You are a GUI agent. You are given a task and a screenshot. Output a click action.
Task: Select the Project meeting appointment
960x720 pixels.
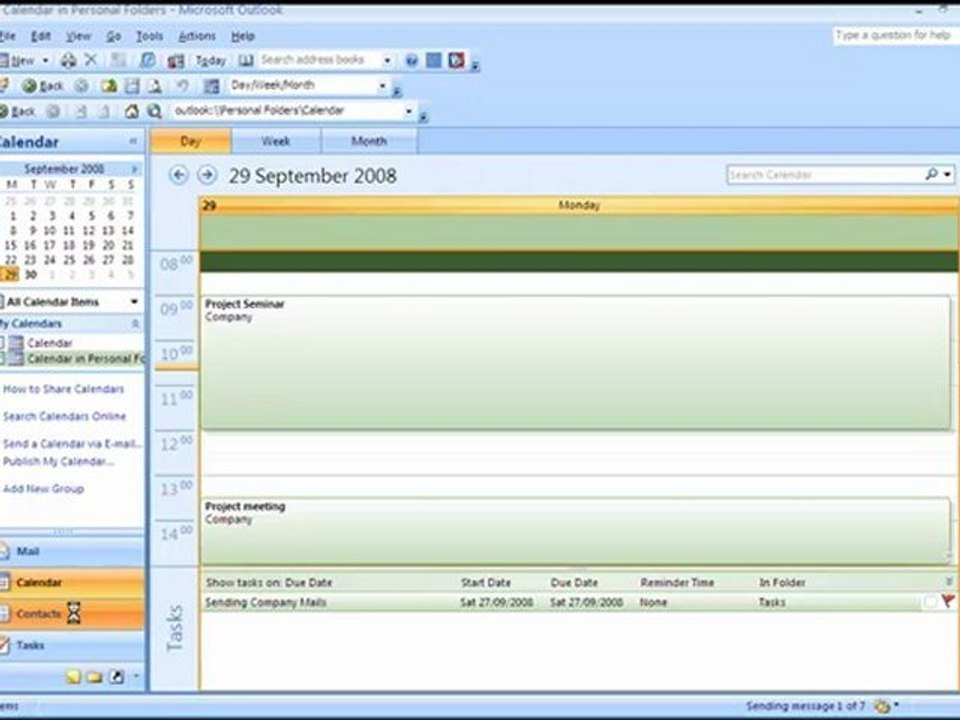[x=575, y=531]
